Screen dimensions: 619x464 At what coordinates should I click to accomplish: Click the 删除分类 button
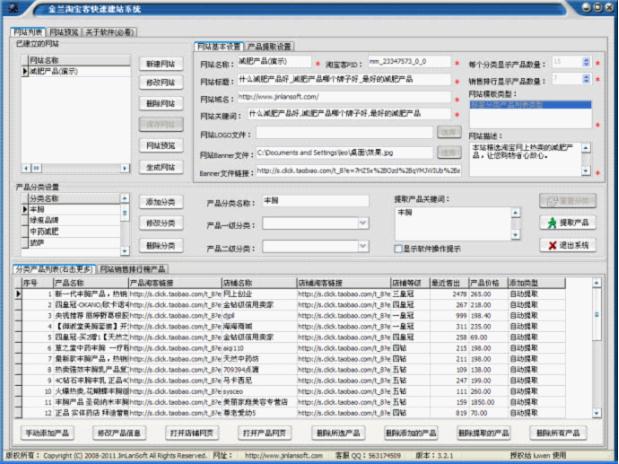click(161, 246)
